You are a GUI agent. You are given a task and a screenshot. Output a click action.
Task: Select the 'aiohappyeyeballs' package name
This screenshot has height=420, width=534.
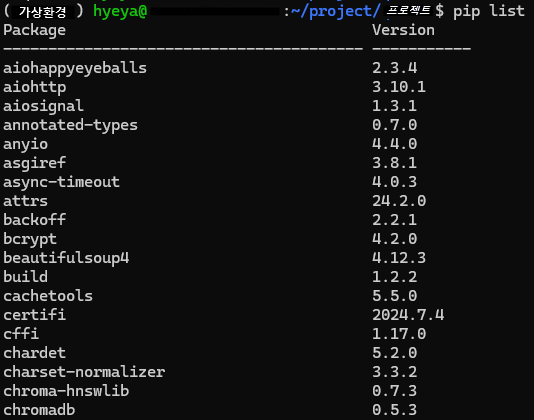point(75,69)
